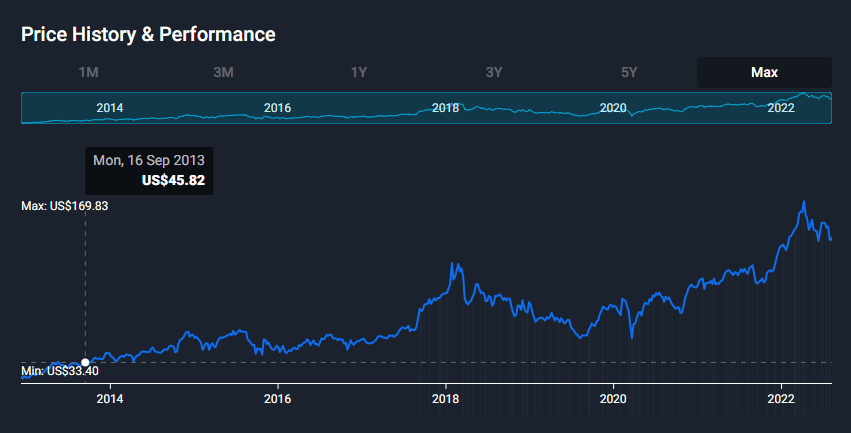The width and height of the screenshot is (851, 433).
Task: Select the 1M time range tab
Action: (x=88, y=72)
